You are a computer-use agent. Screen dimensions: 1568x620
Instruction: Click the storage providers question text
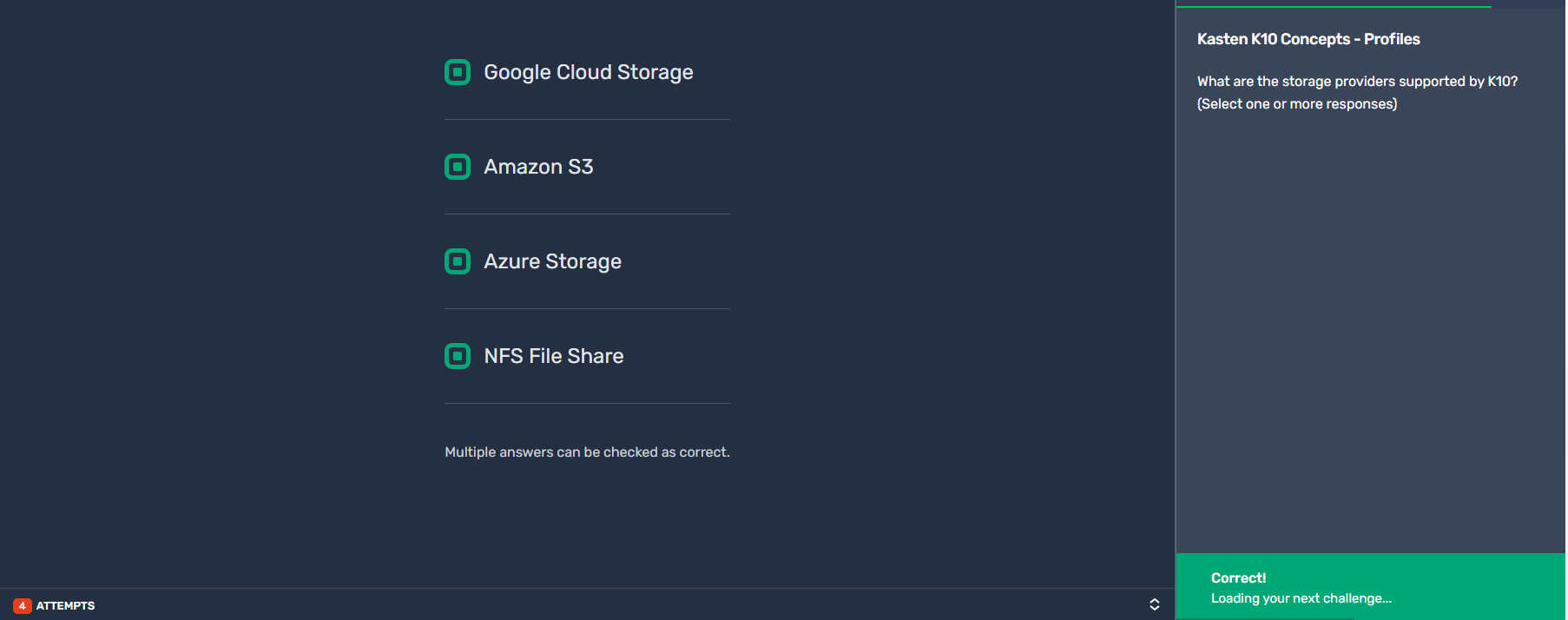(1357, 81)
